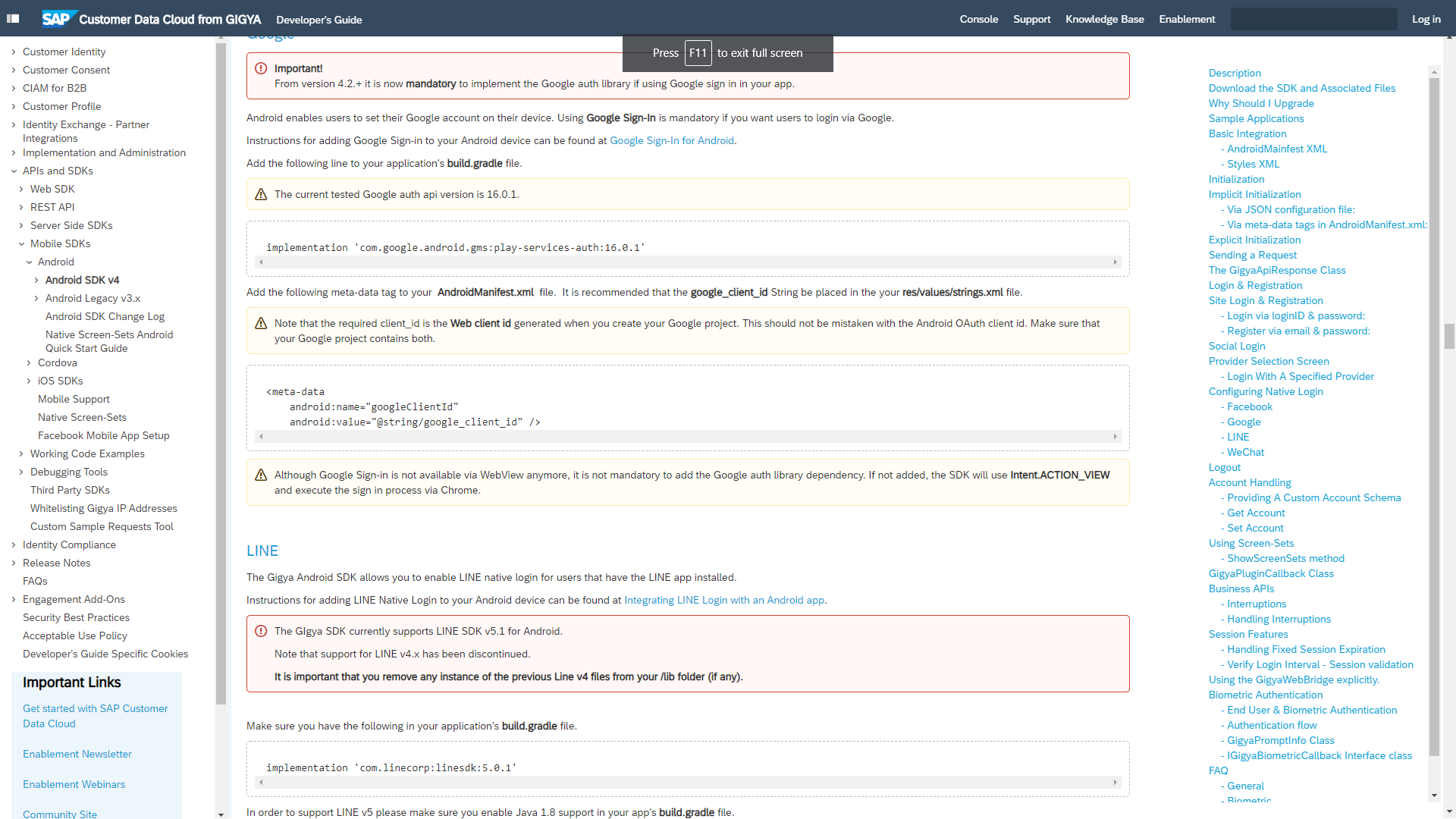
Task: Open Integrating LINE Login with an Android app
Action: coord(723,600)
